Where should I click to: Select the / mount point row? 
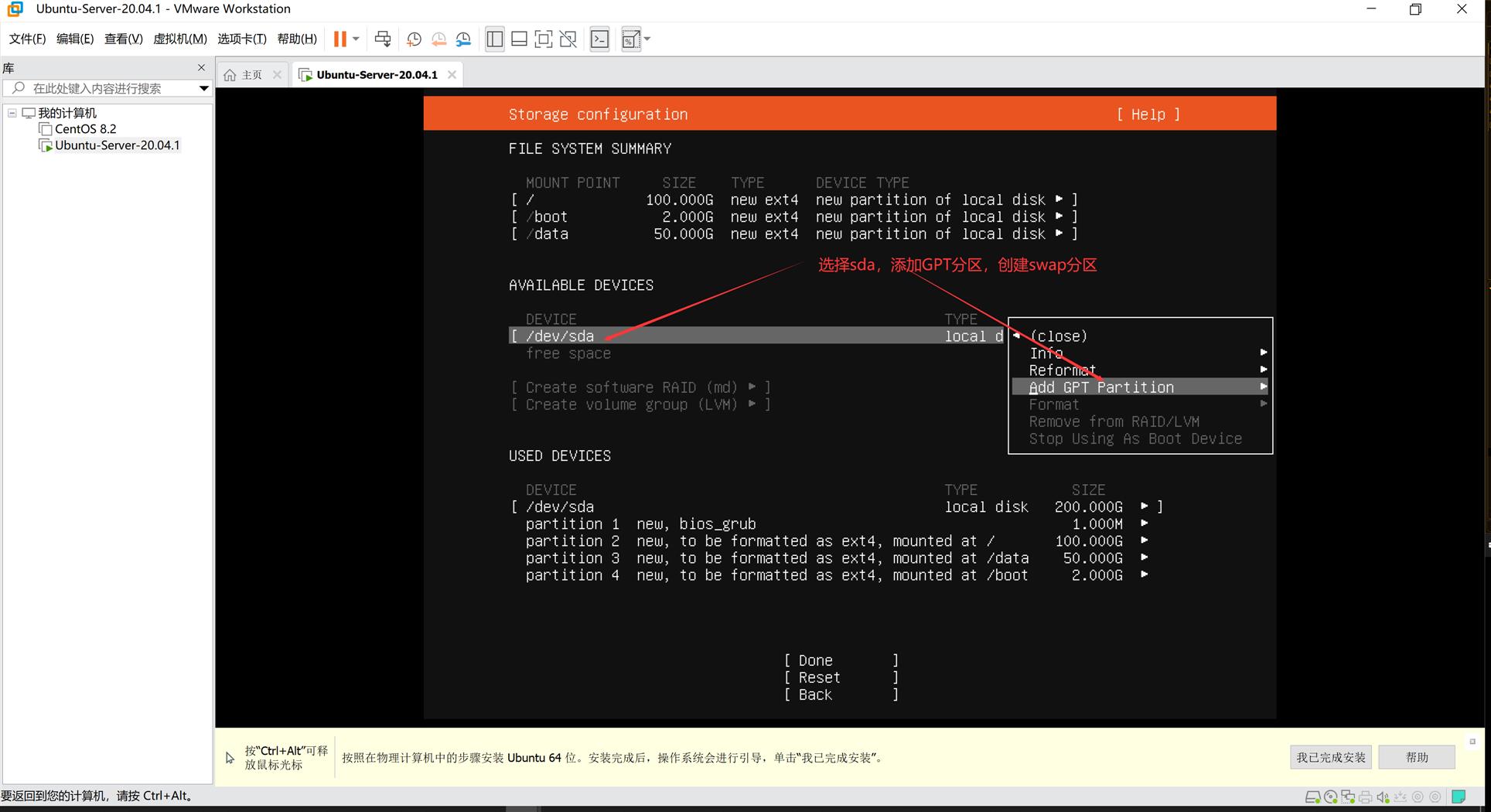tap(793, 200)
